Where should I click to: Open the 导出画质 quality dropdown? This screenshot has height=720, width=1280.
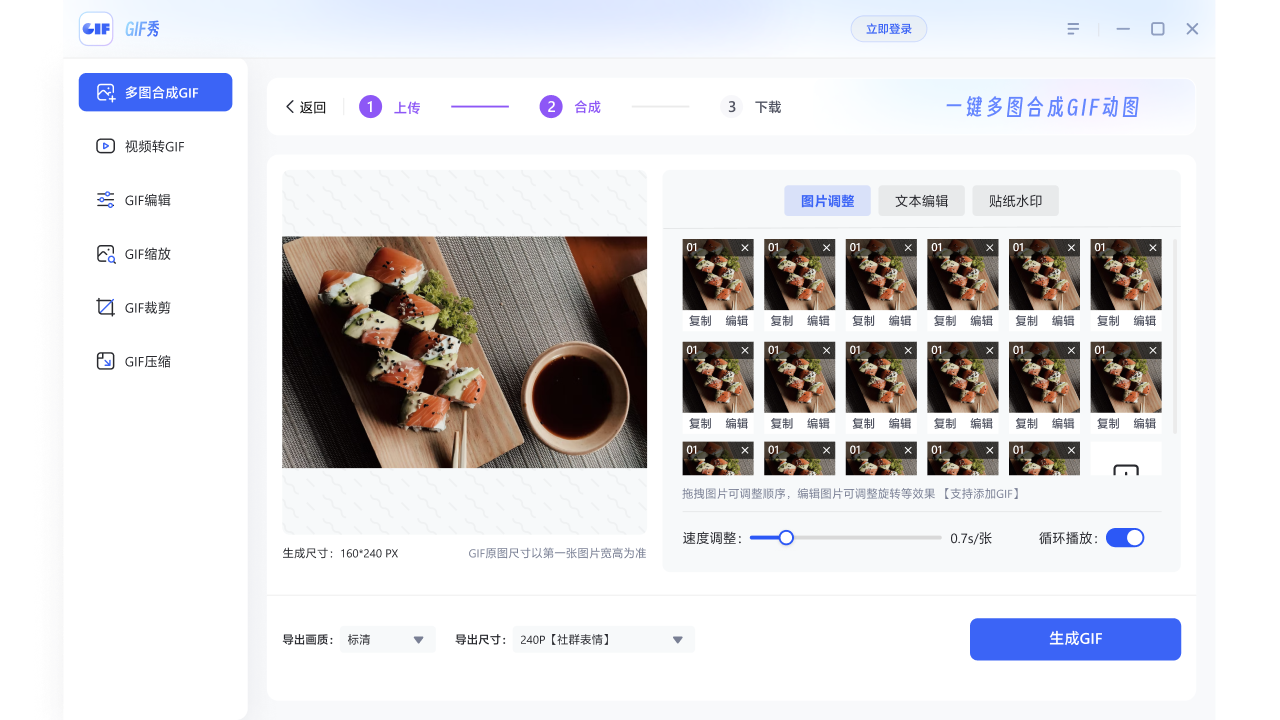(386, 639)
